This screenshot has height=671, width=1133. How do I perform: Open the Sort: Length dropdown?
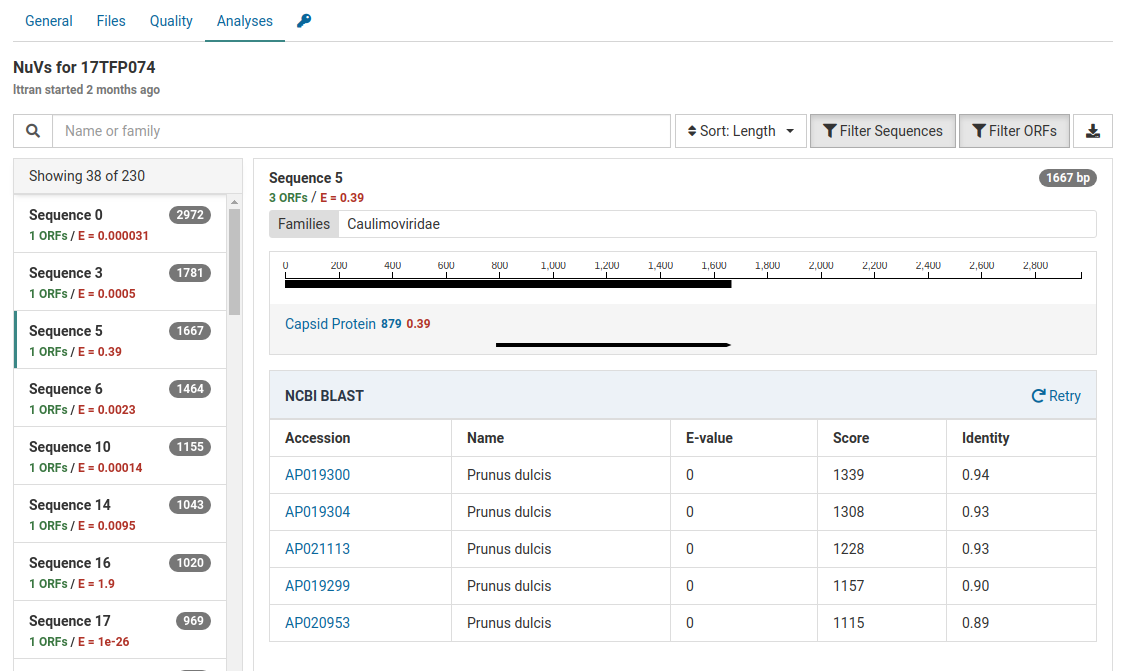740,131
